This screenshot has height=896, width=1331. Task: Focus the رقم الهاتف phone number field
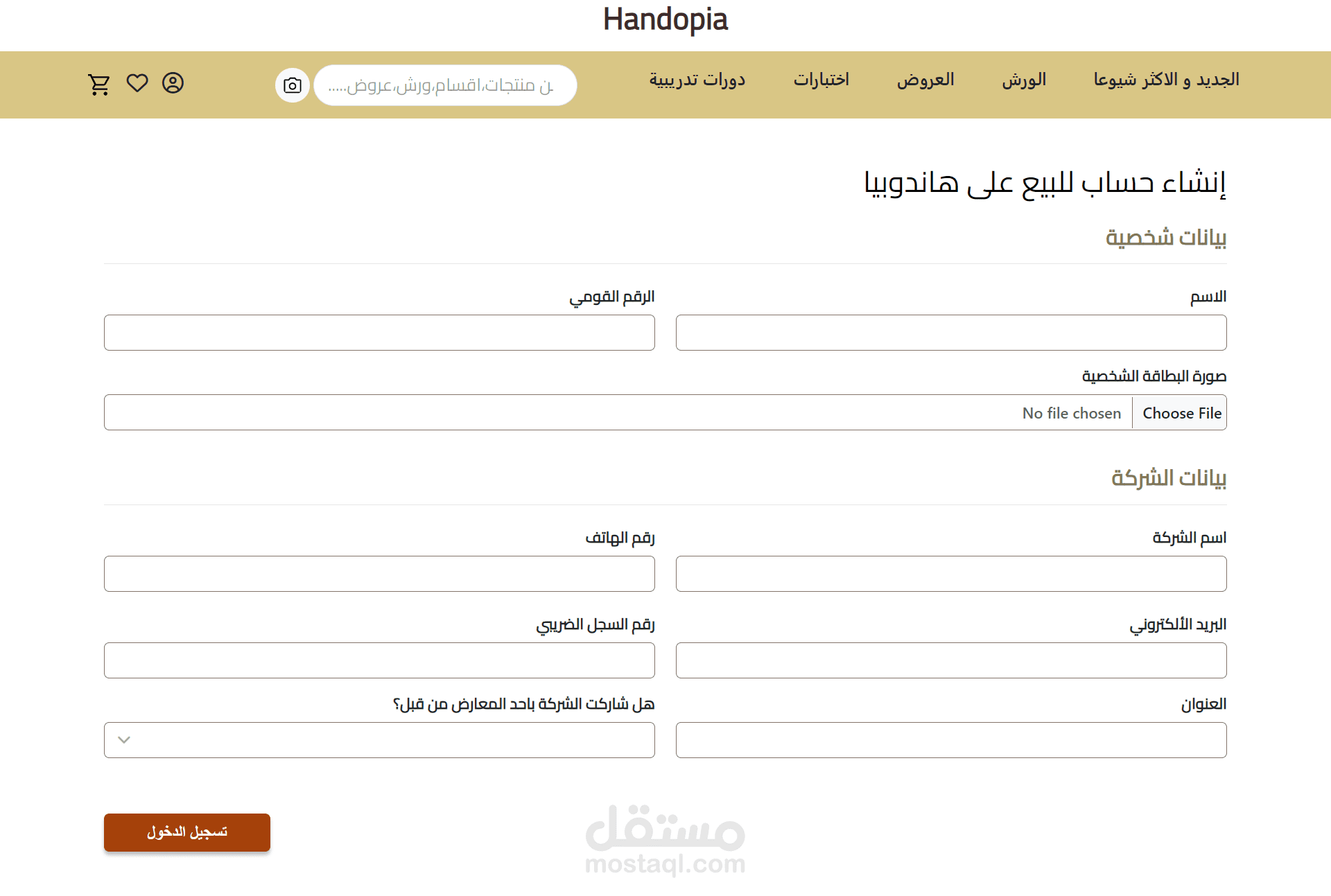coord(379,574)
